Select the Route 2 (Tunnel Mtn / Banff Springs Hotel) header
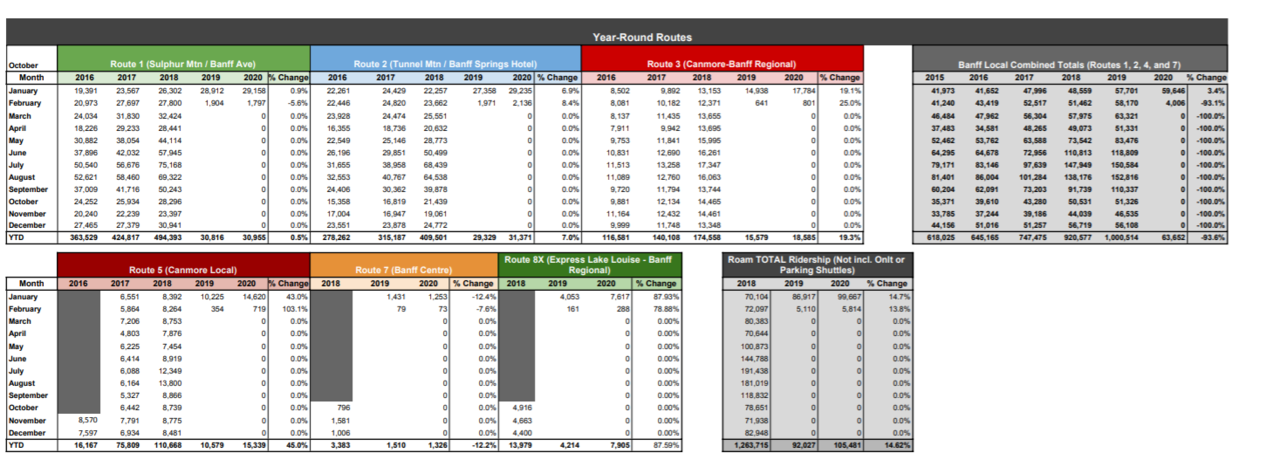1280x453 pixels. pyautogui.click(x=446, y=59)
